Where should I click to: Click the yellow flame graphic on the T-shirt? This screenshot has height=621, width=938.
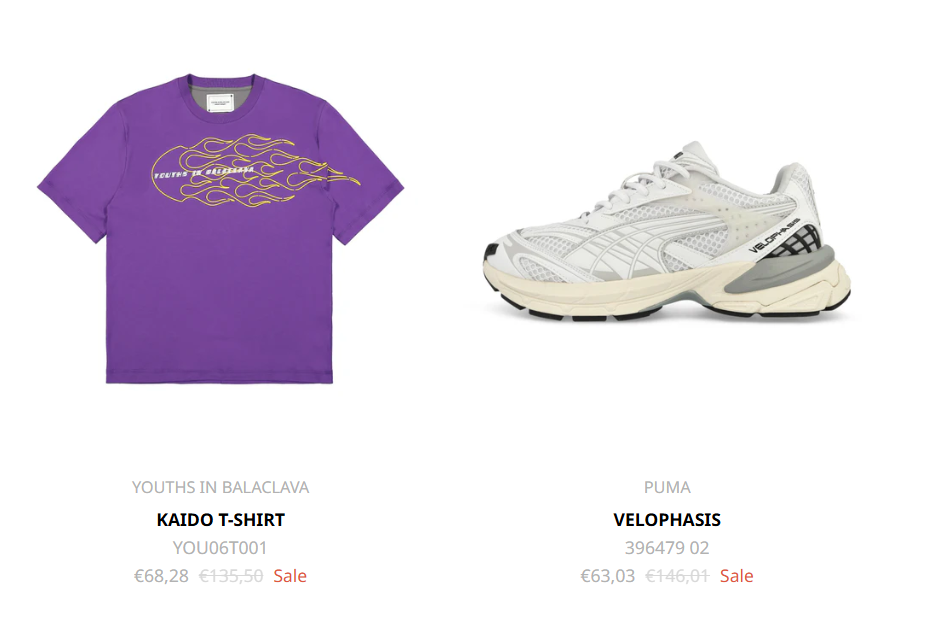point(256,171)
